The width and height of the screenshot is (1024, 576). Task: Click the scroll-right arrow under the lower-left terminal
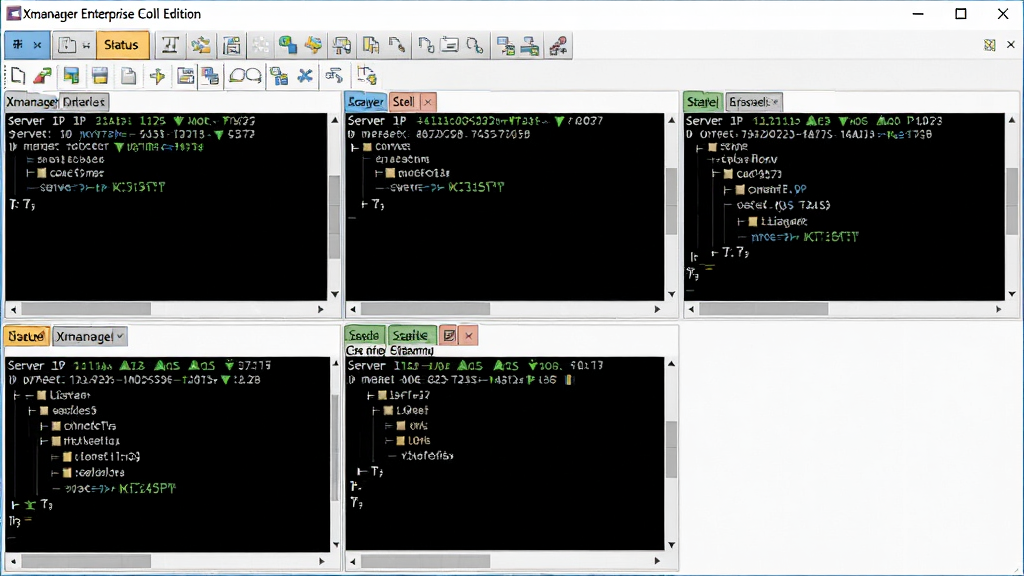[x=321, y=561]
